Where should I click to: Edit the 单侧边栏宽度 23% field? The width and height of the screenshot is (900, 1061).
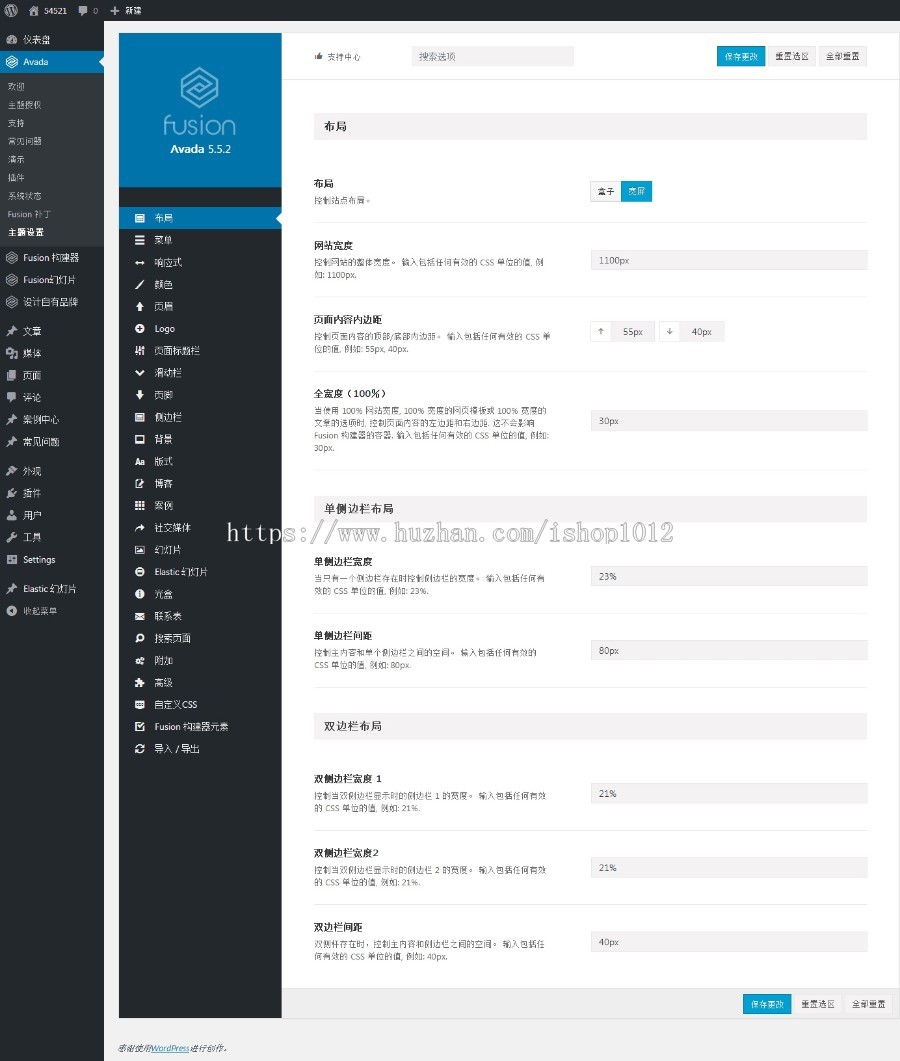tap(729, 577)
